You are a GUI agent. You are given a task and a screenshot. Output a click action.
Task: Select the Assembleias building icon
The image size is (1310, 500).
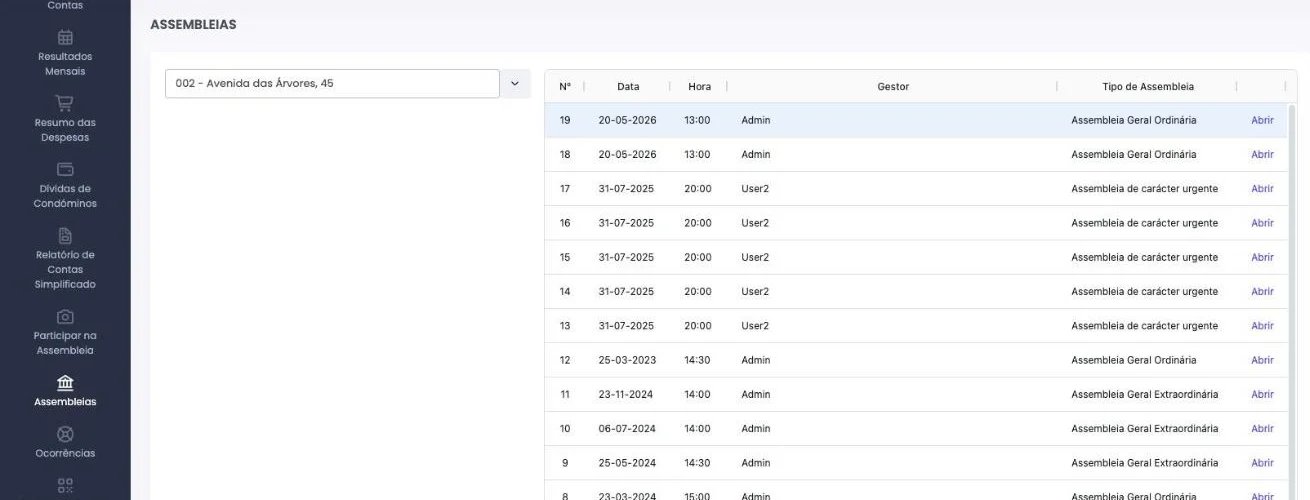coord(65,383)
